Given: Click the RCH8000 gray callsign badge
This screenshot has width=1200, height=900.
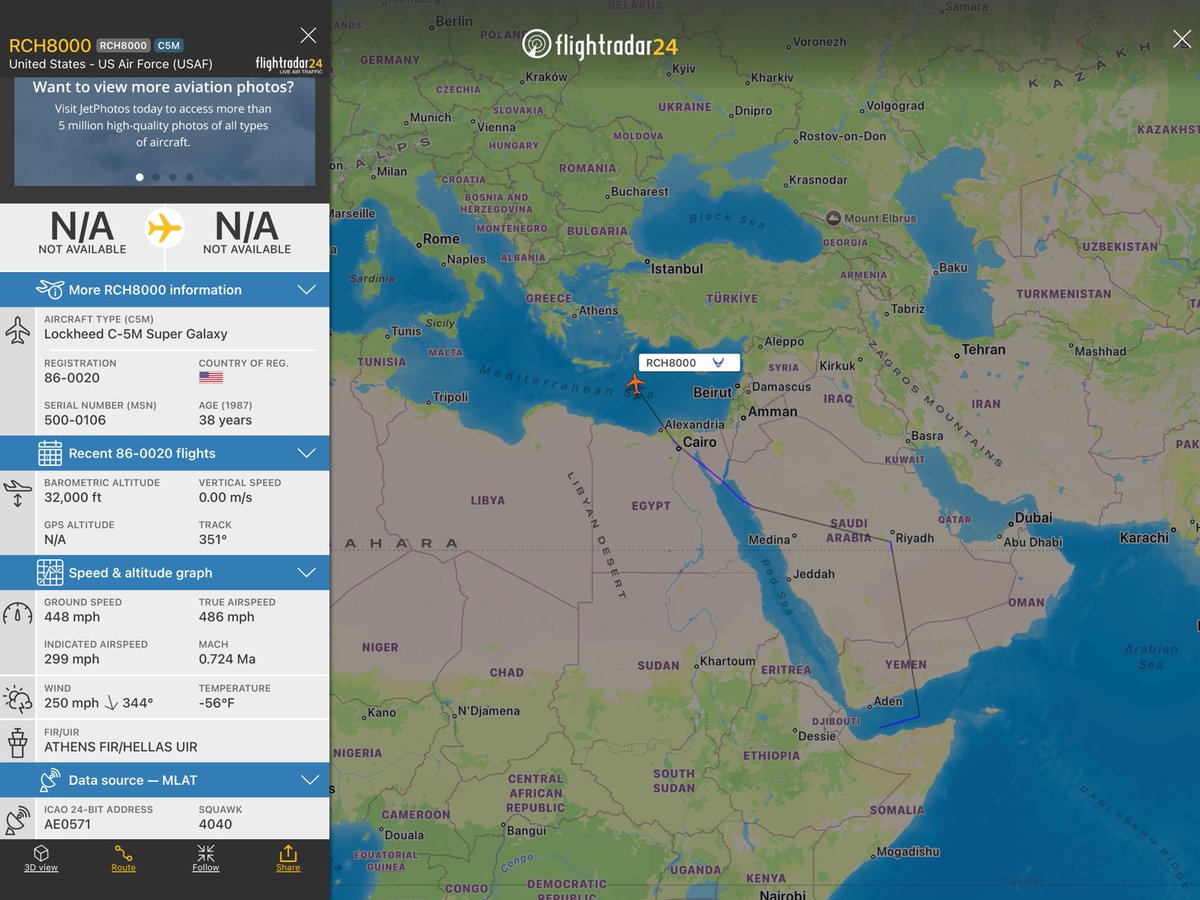Looking at the screenshot, I should tap(123, 45).
